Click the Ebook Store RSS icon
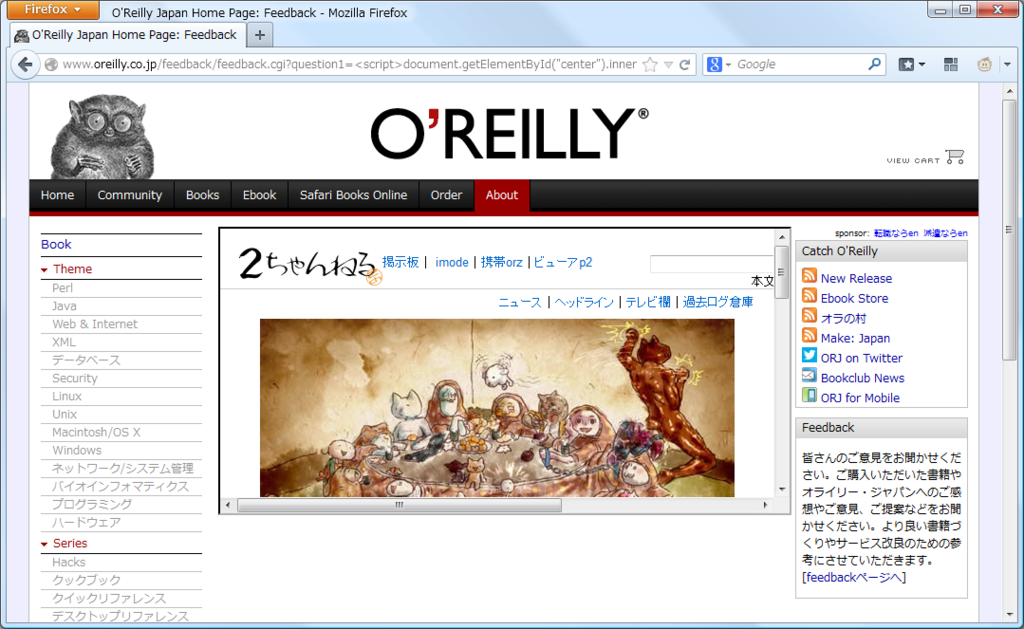Viewport: 1024px width, 629px height. pos(809,296)
